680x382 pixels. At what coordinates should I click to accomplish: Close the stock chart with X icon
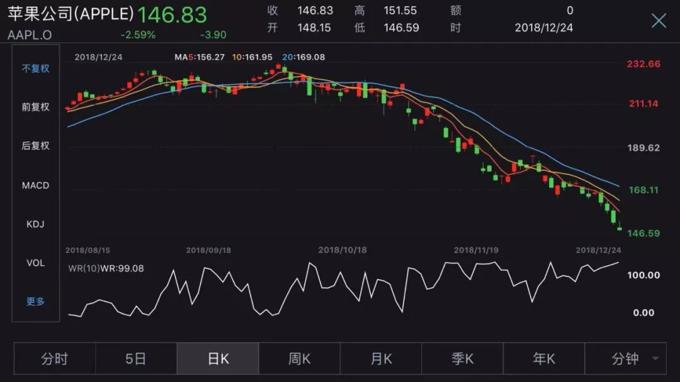(x=658, y=20)
